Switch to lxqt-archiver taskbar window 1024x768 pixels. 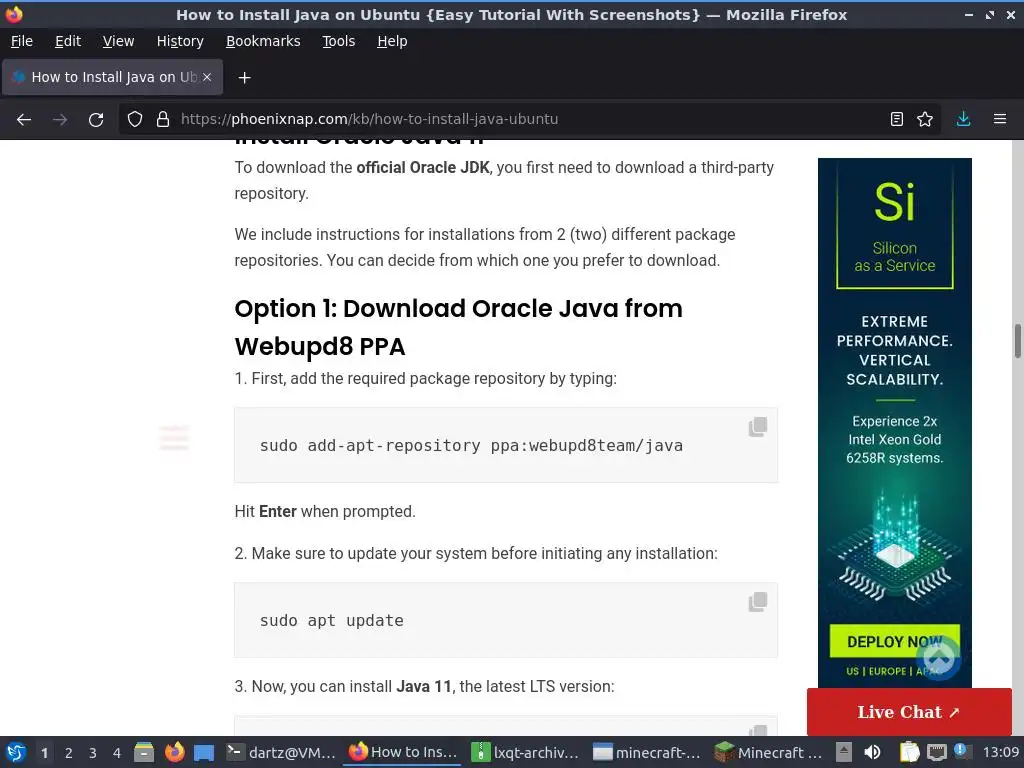[x=526, y=752]
